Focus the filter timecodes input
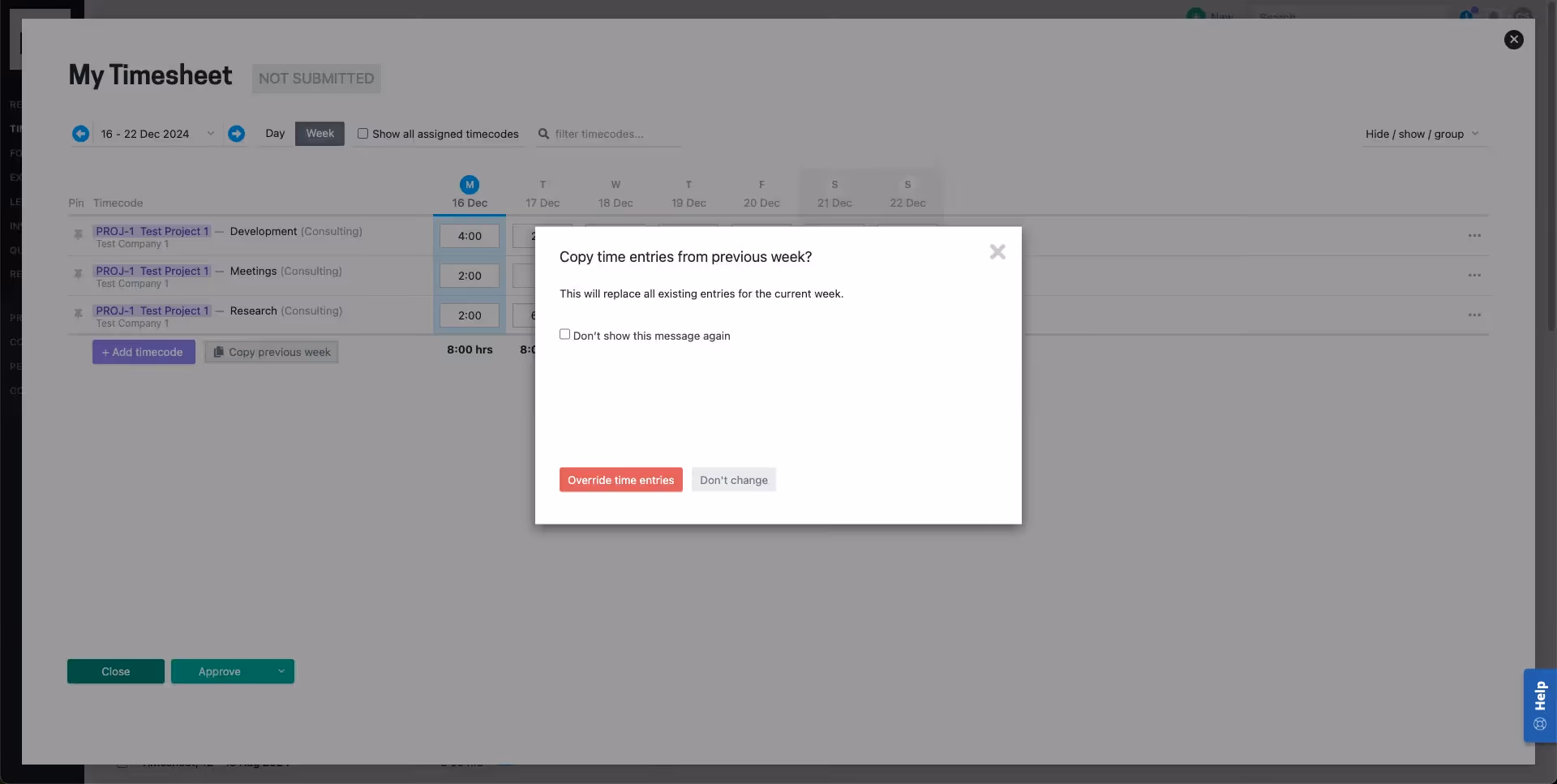Viewport: 1557px width, 784px height. point(616,134)
